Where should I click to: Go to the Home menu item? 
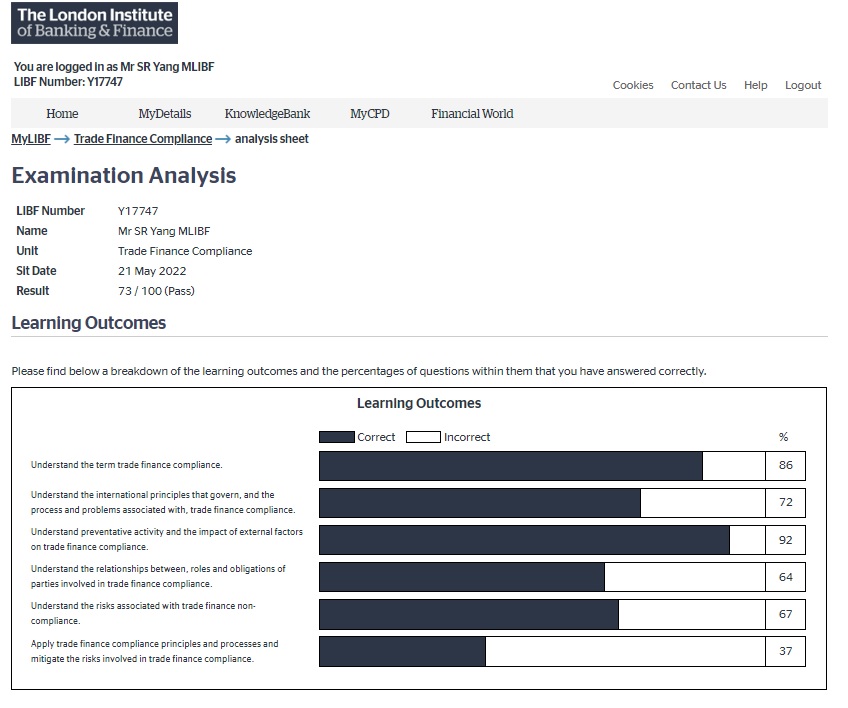tap(62, 114)
